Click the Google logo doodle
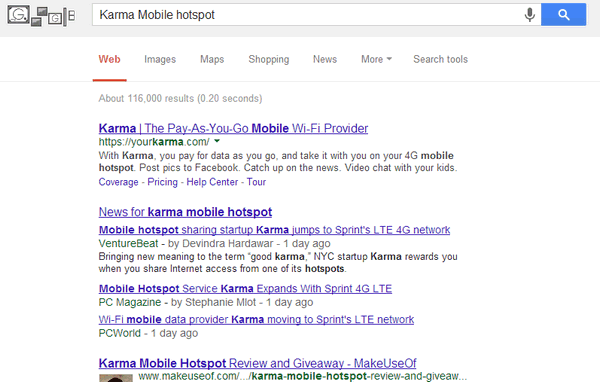This screenshot has height=382, width=600. (41, 16)
